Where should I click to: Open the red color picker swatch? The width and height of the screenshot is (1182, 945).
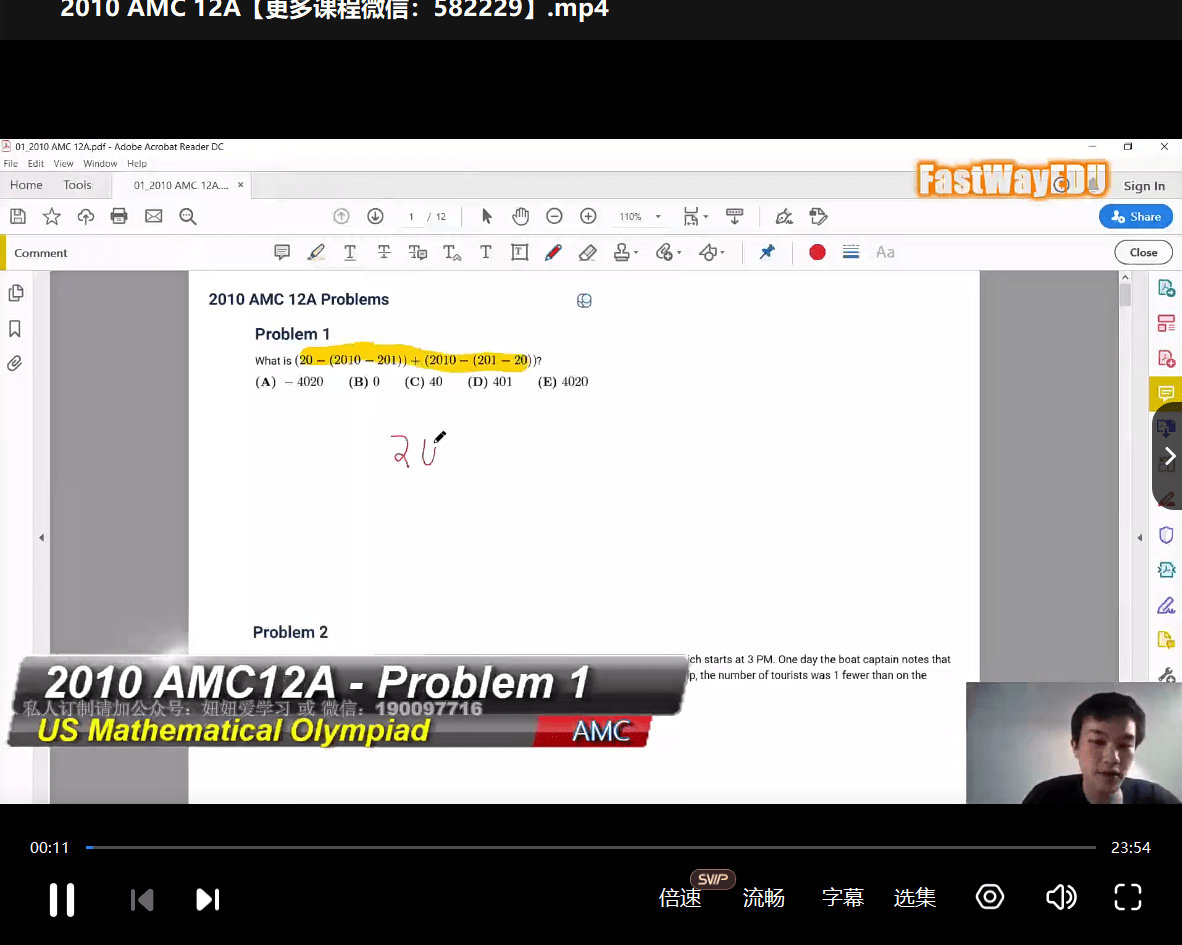(x=817, y=252)
